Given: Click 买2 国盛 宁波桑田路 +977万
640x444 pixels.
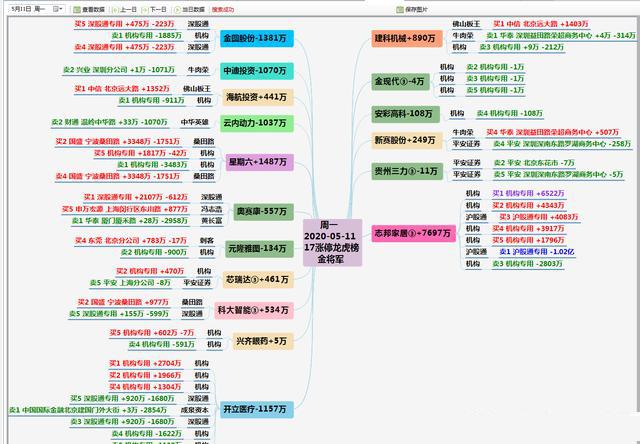Looking at the screenshot, I should [x=123, y=303].
